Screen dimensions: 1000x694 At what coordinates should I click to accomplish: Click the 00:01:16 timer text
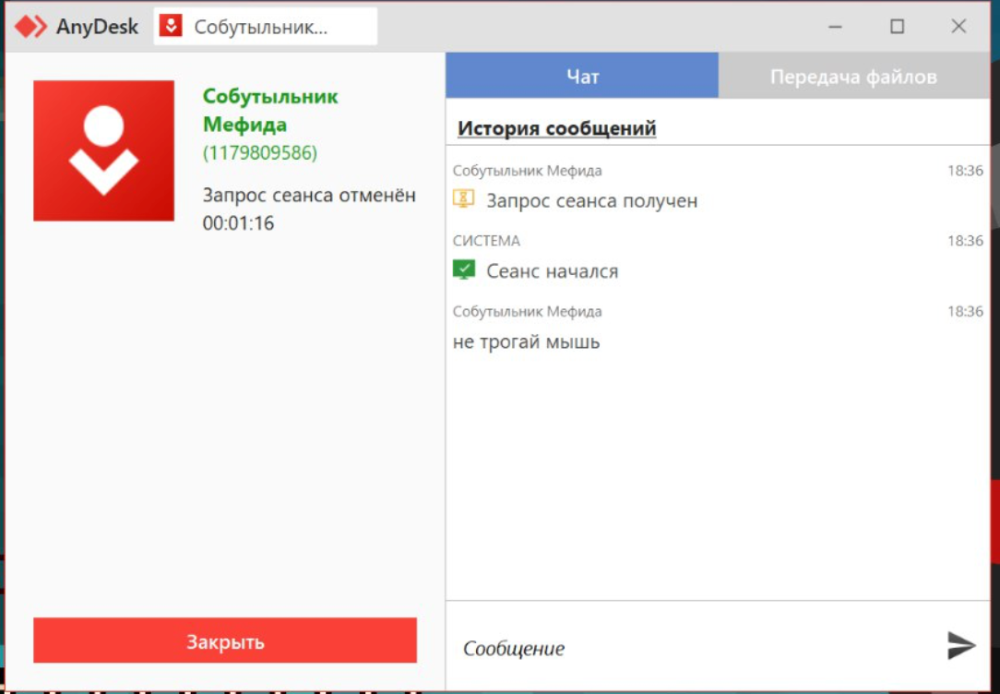tap(239, 223)
